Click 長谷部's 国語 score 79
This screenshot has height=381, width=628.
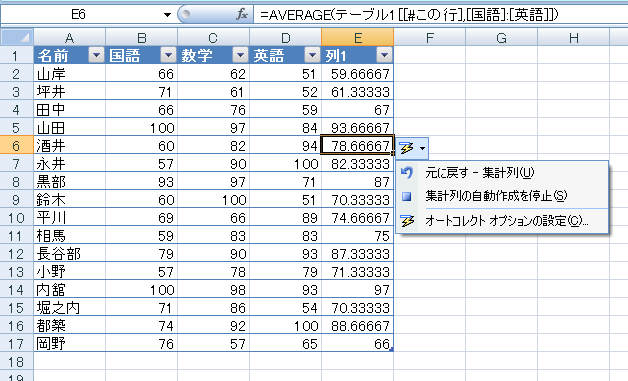142,254
